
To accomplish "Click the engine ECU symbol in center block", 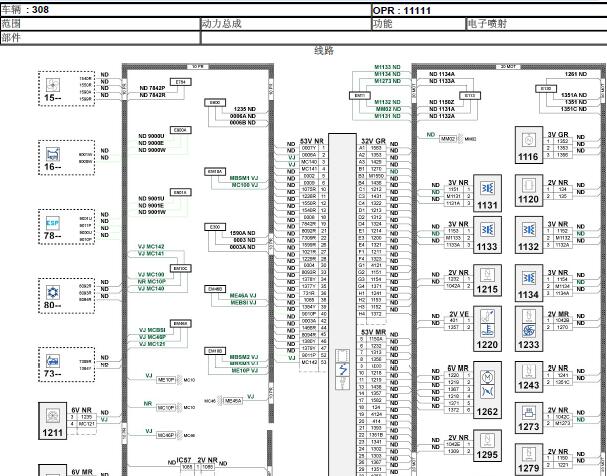I will pyautogui.click(x=343, y=369).
